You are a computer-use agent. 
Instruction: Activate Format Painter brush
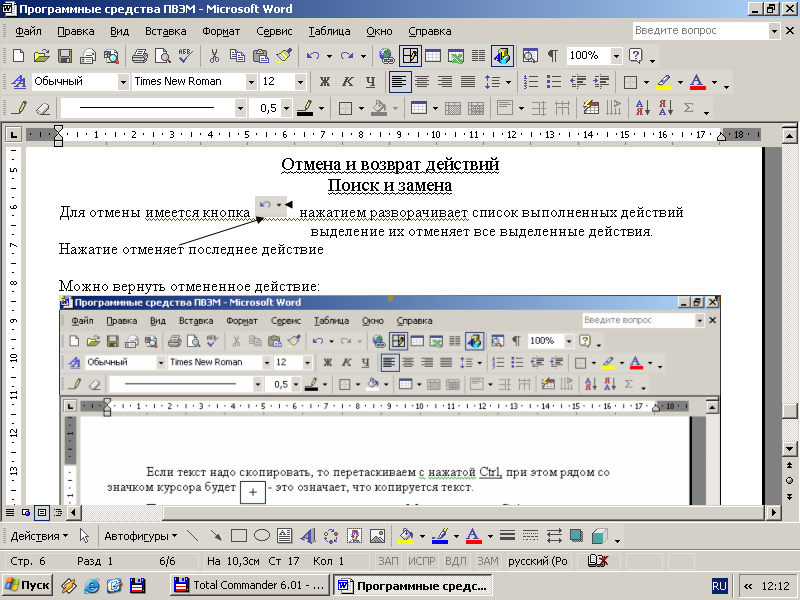click(284, 56)
